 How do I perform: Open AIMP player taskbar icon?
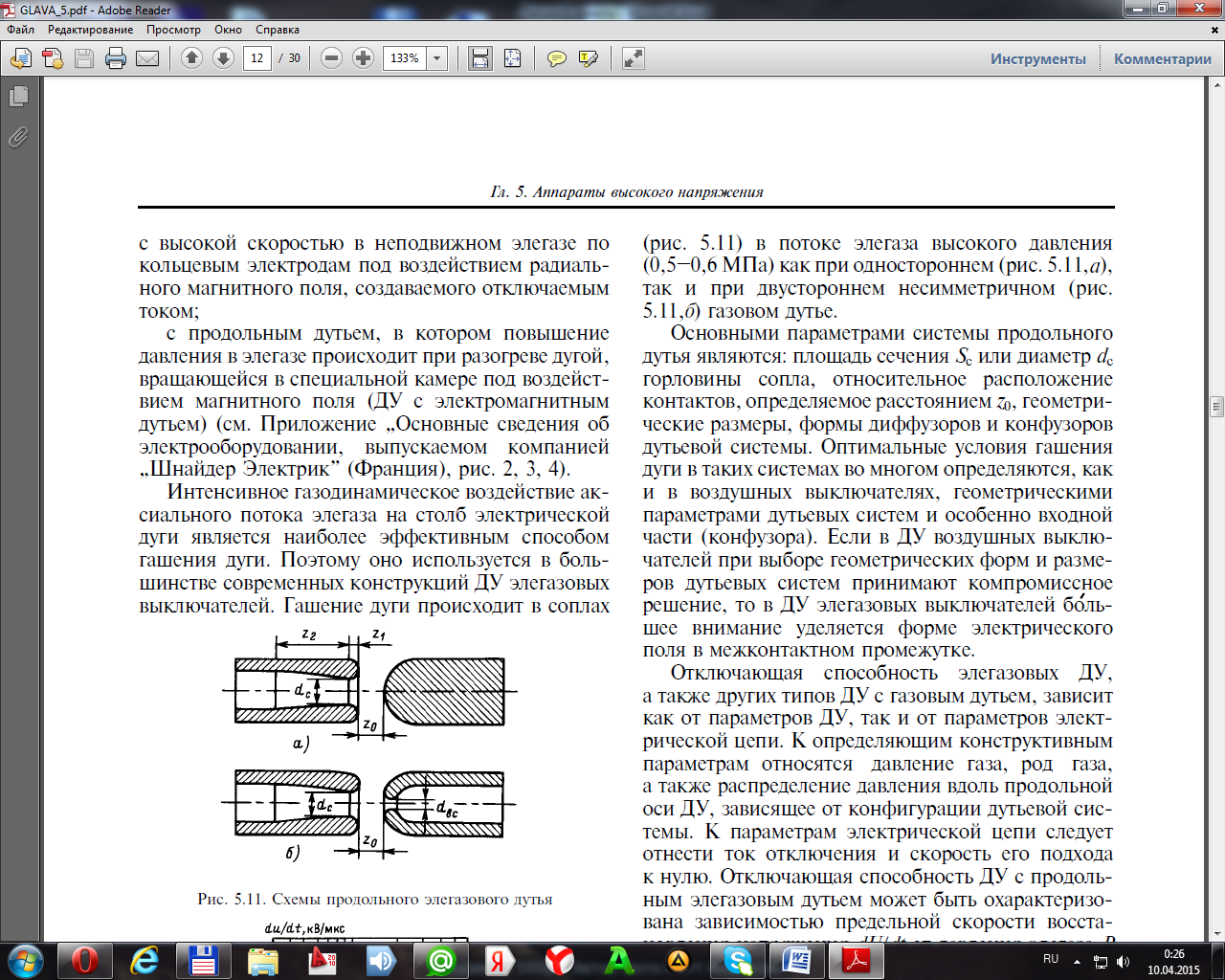[678, 961]
